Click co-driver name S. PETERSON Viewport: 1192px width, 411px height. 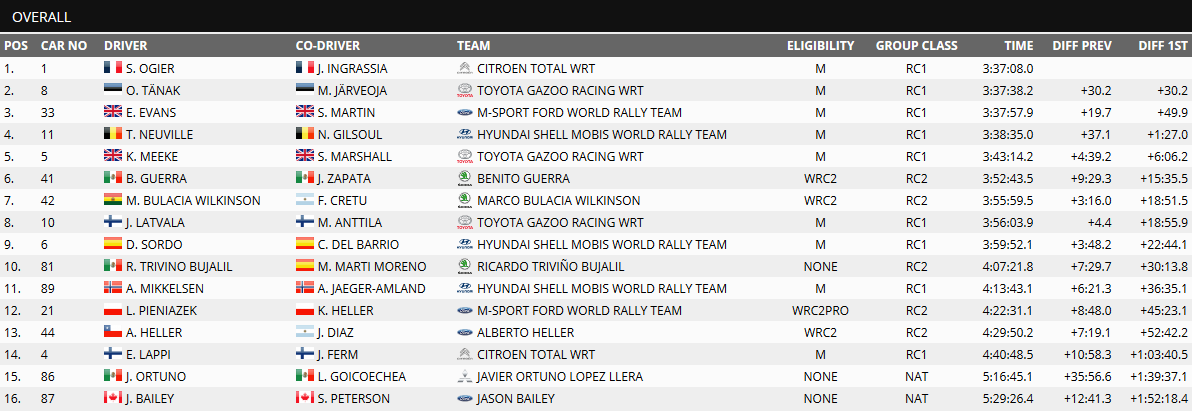354,399
